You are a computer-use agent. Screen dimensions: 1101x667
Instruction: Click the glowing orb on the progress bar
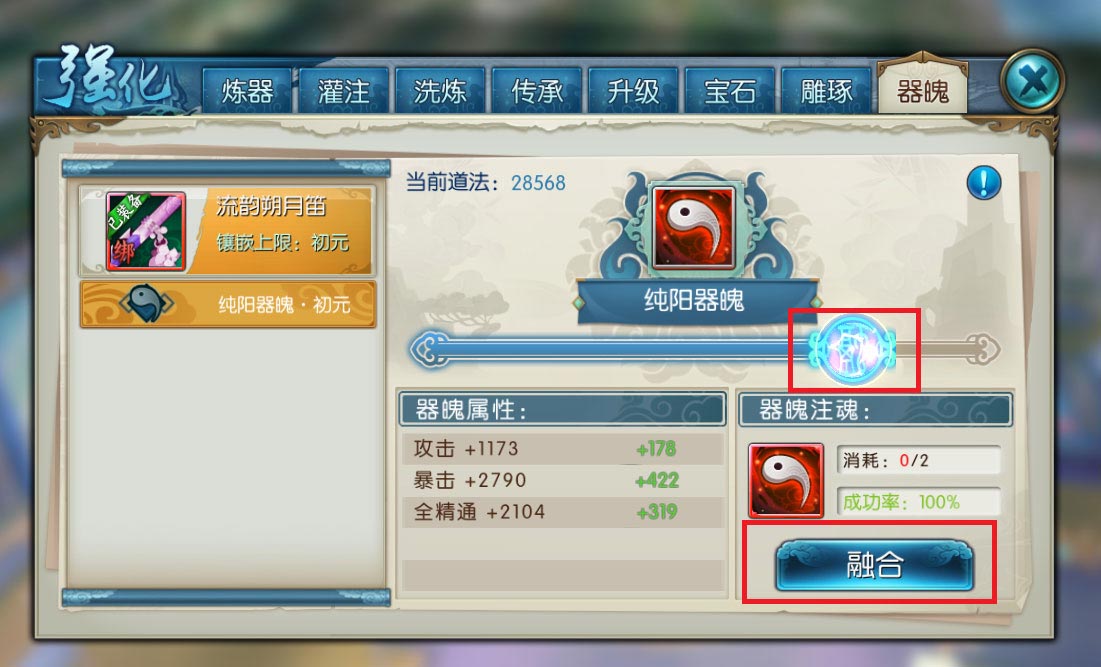pos(852,349)
